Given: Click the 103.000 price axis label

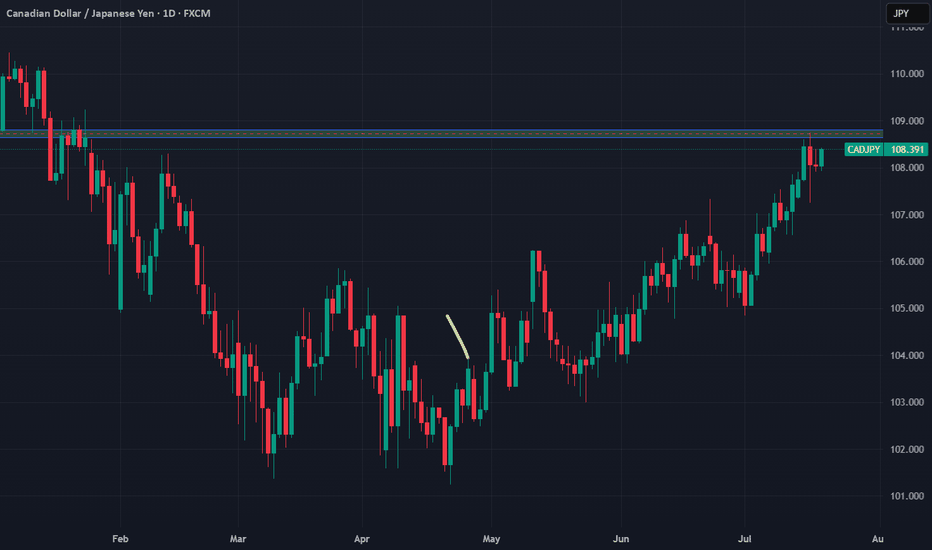Looking at the screenshot, I should click(906, 402).
